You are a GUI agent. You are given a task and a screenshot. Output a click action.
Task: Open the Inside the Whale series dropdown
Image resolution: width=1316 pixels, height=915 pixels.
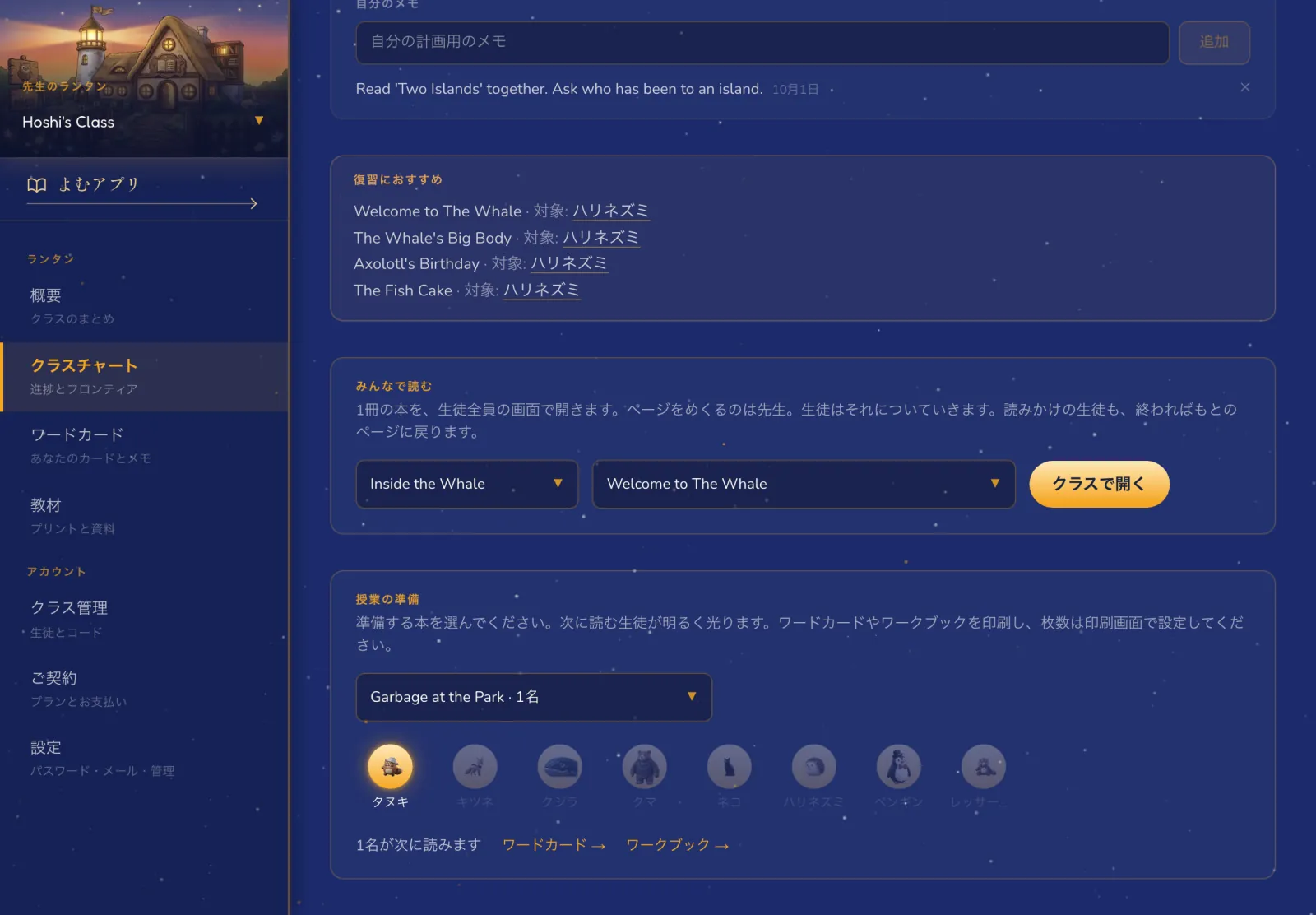click(x=467, y=484)
